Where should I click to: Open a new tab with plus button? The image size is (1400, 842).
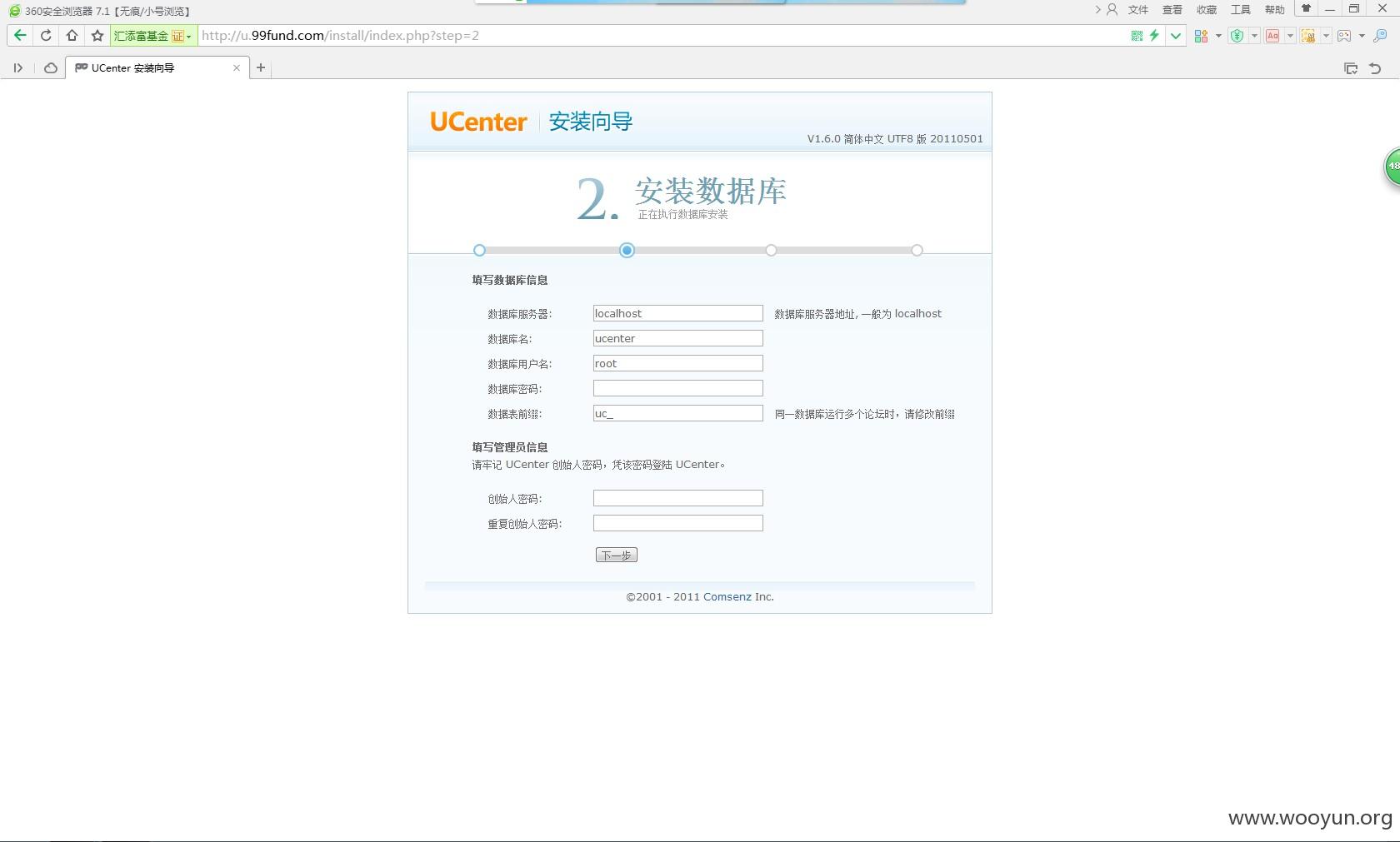point(261,68)
